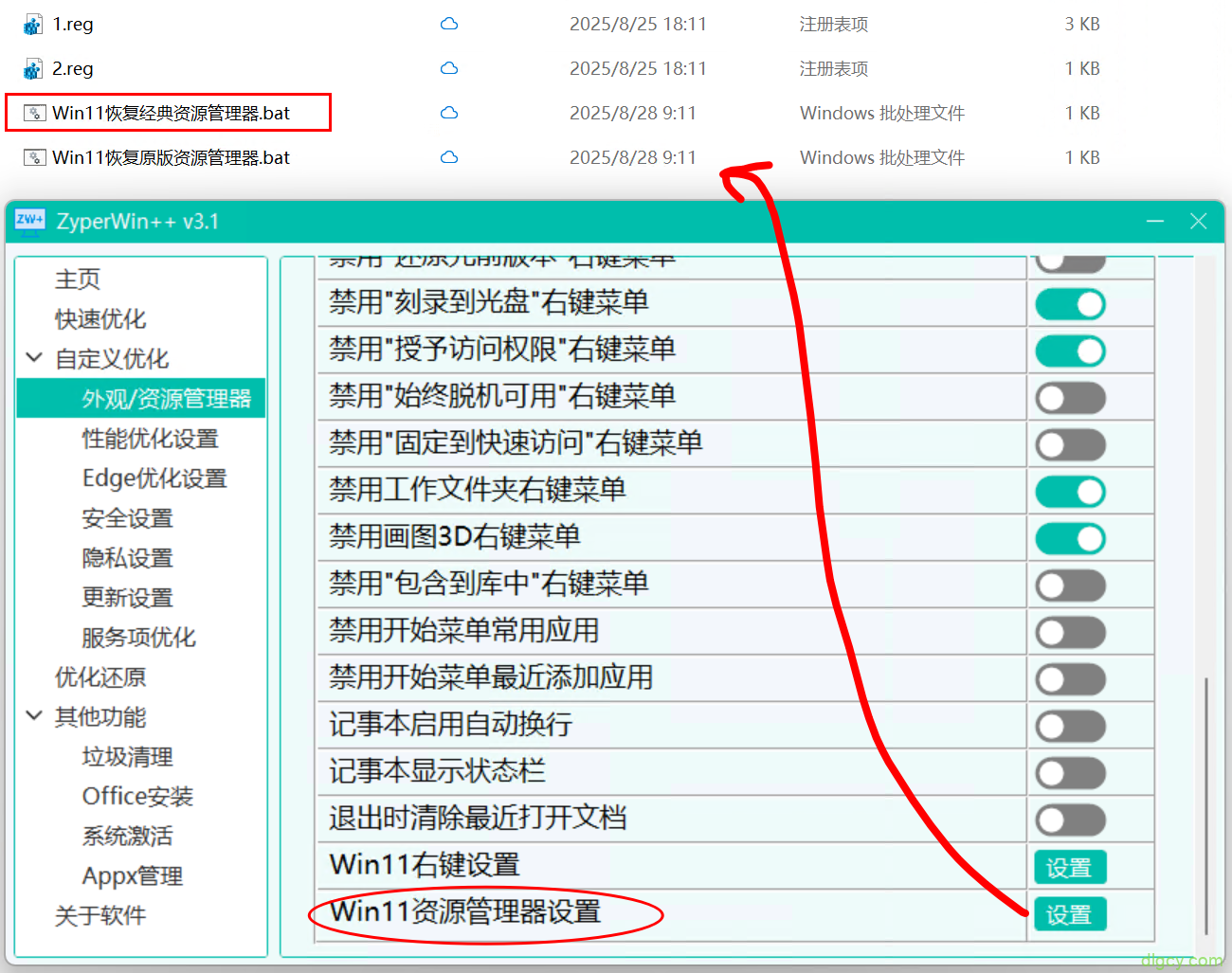Collapse the 其他功能 section

(x=34, y=716)
